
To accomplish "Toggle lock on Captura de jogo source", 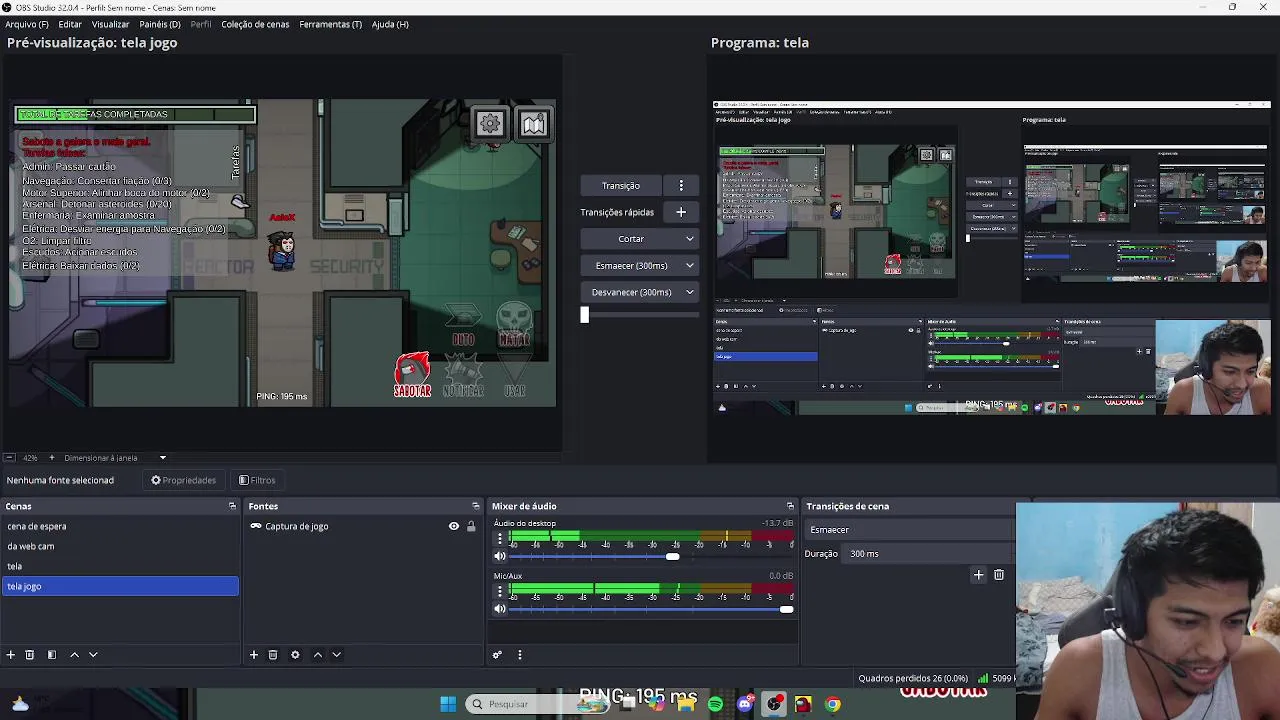I will point(471,526).
